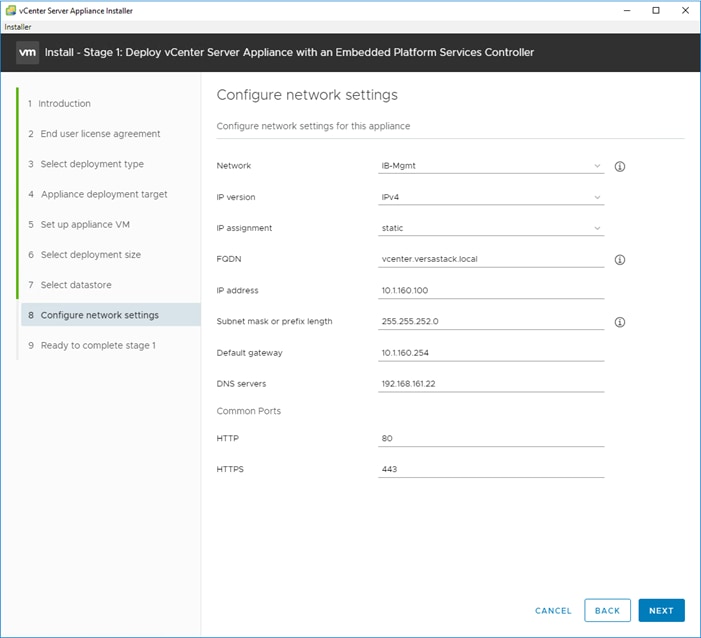701x638 pixels.
Task: Go to step 1 Introduction
Action: [59, 103]
